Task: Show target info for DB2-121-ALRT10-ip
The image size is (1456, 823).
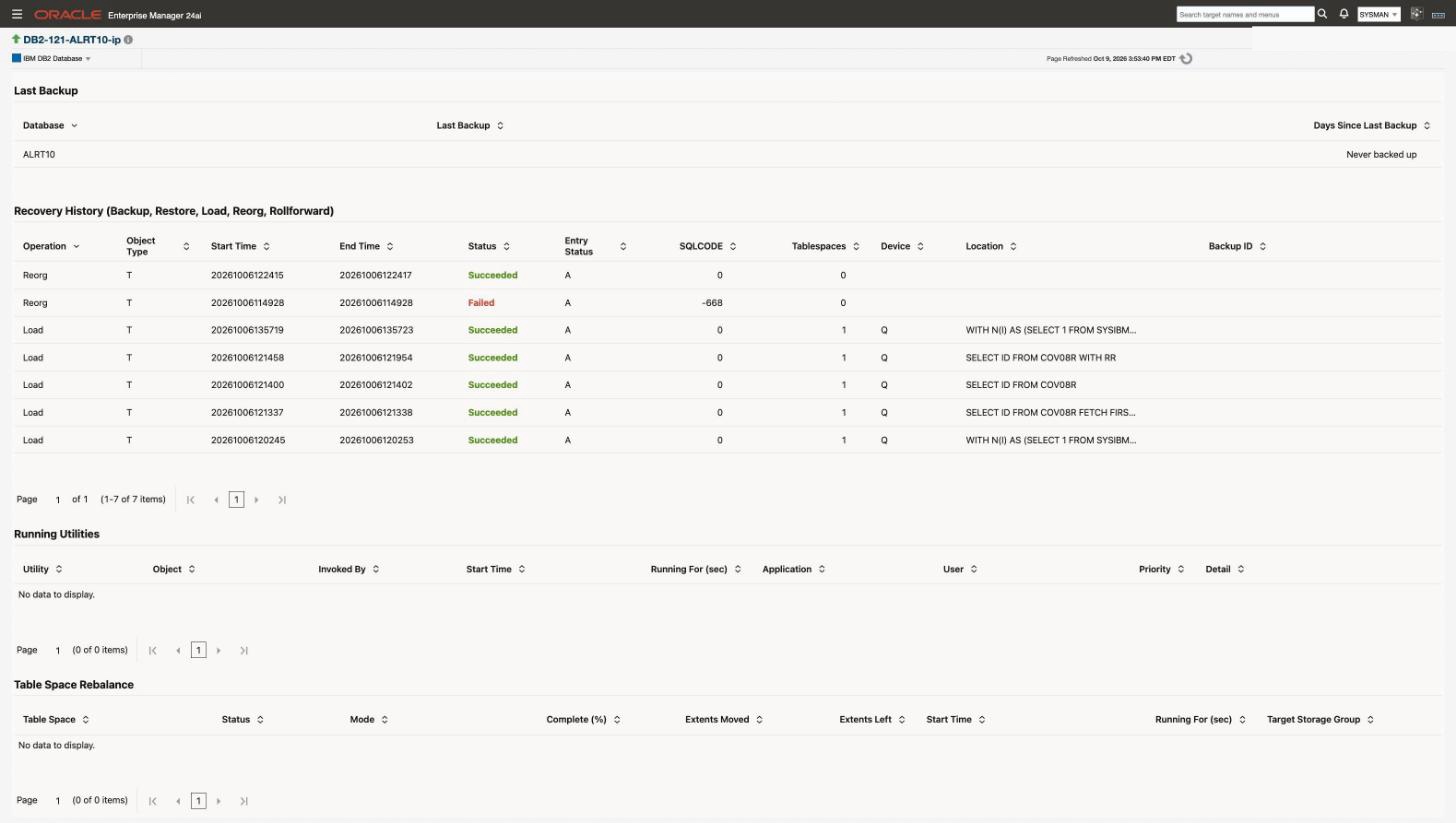Action: (128, 40)
